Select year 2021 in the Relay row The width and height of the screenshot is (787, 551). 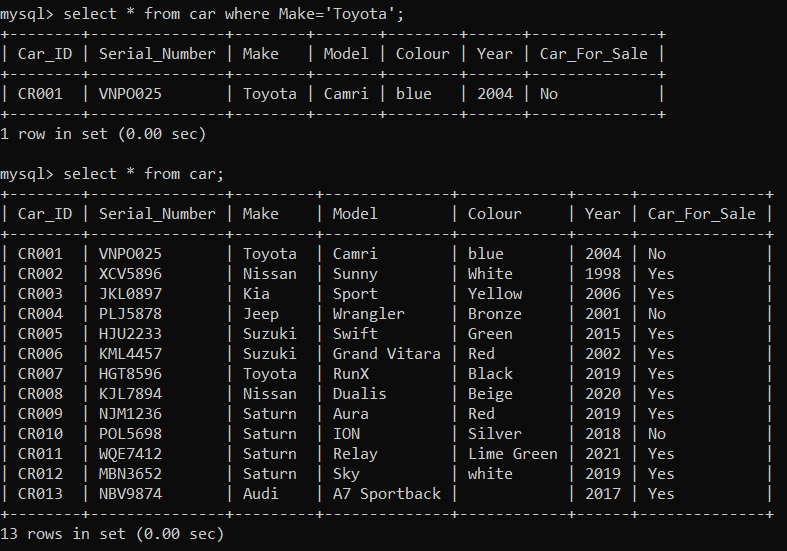tap(603, 454)
